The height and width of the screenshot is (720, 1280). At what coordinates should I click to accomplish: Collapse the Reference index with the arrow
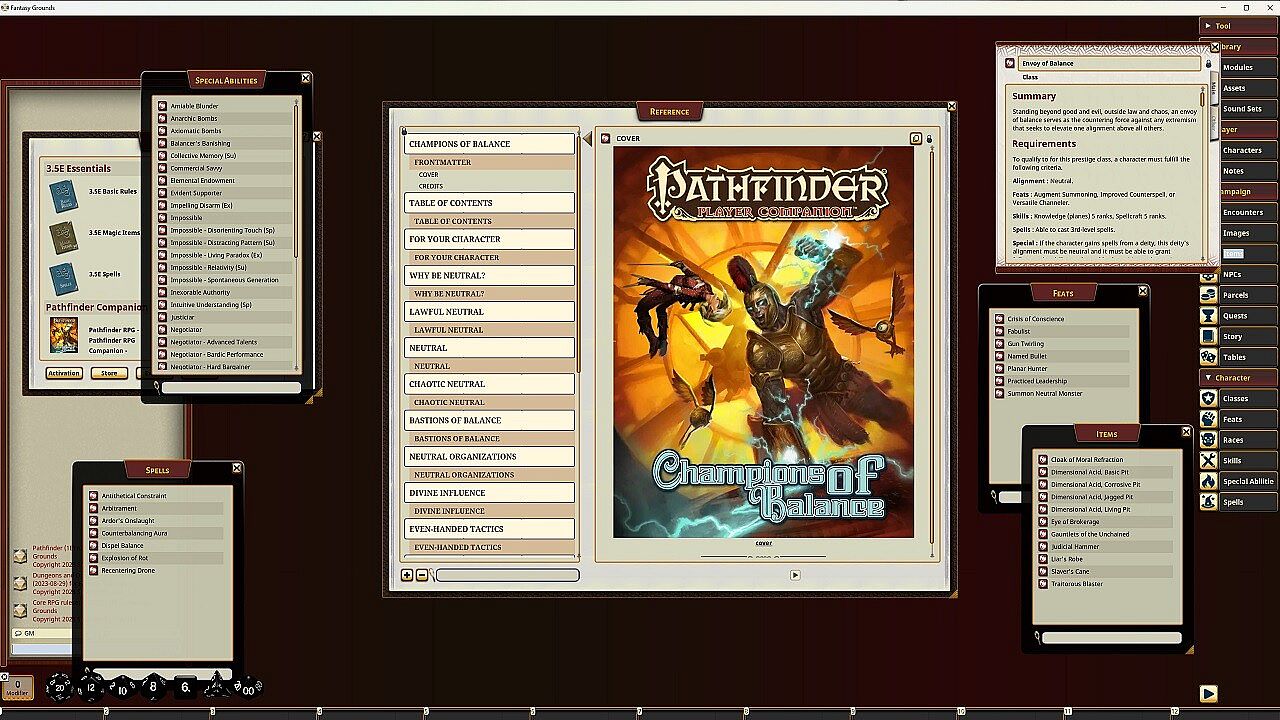tap(587, 140)
